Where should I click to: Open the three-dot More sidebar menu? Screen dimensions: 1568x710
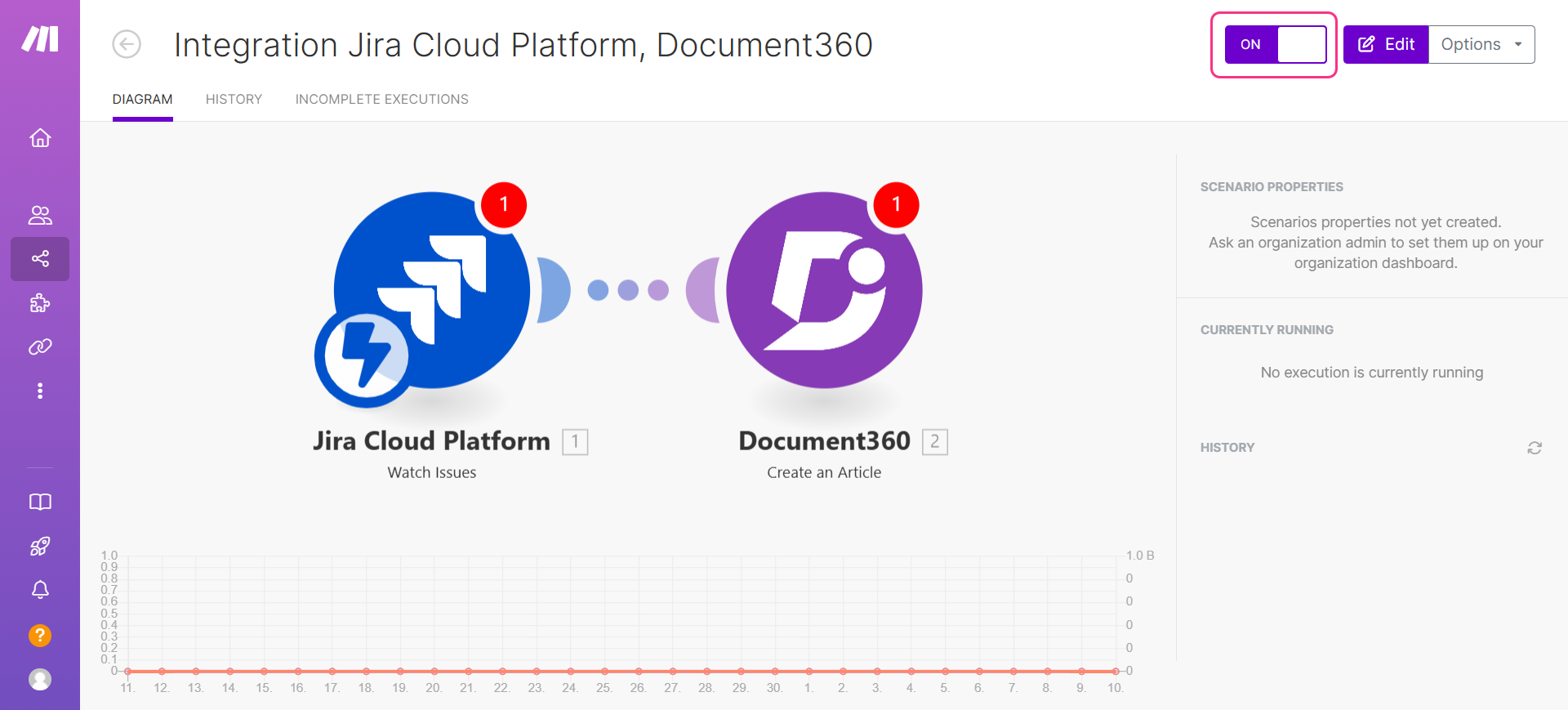pyautogui.click(x=40, y=391)
